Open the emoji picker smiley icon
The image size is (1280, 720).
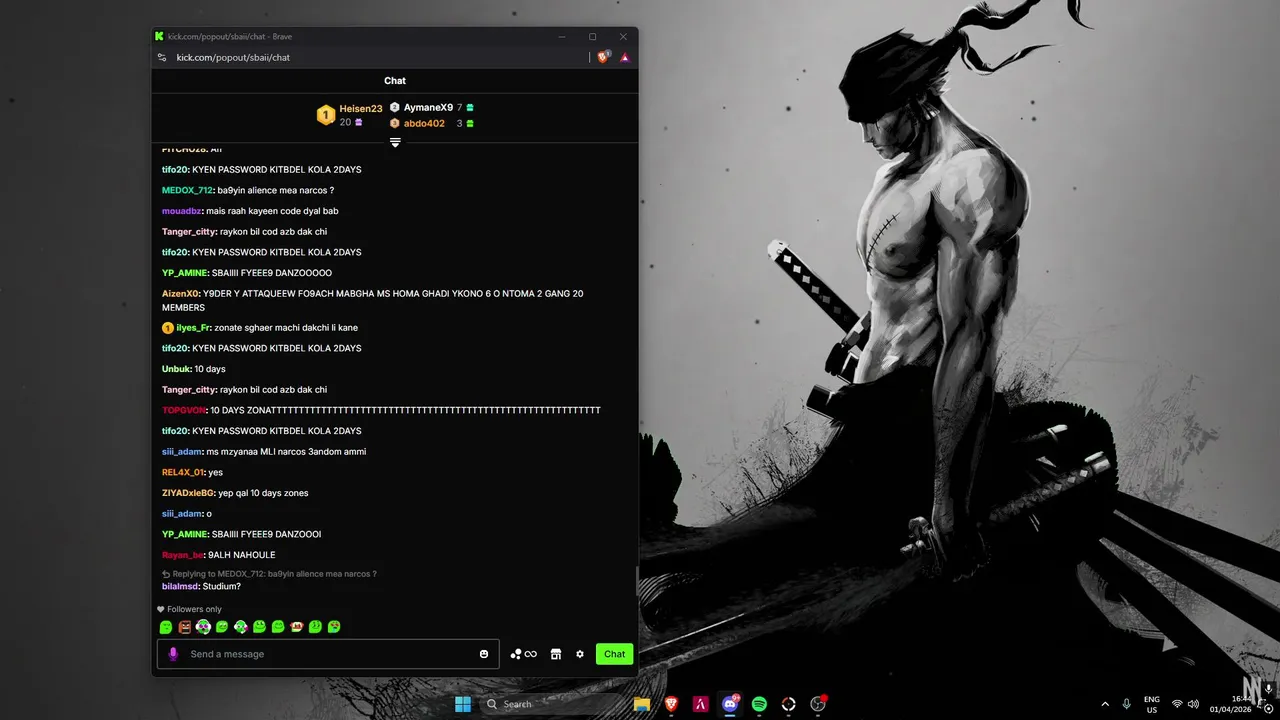point(484,654)
